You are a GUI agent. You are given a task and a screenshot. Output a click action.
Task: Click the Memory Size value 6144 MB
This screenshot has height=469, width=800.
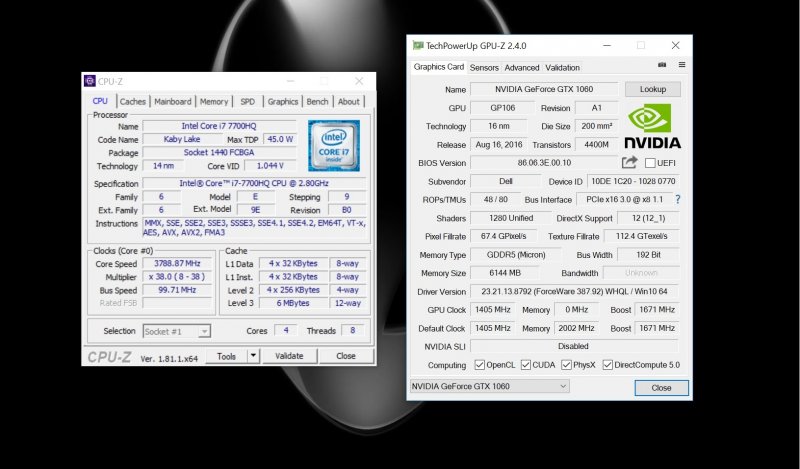click(505, 273)
